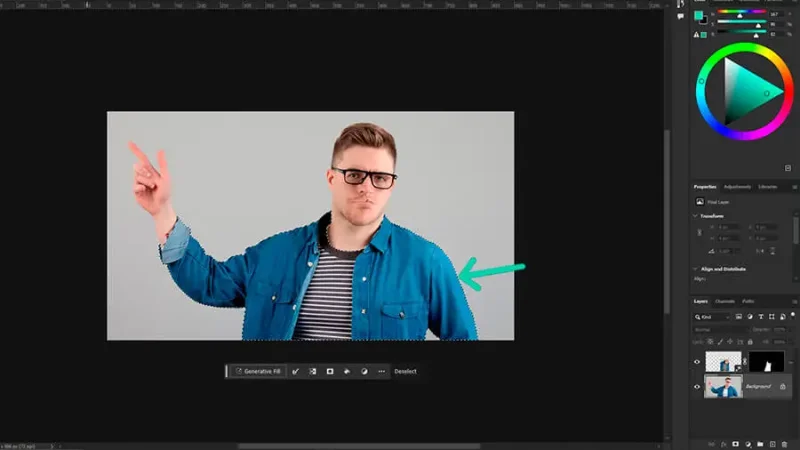Click the flip vertical icon in Transform
Viewport: 800px width, 450px height.
(772, 251)
